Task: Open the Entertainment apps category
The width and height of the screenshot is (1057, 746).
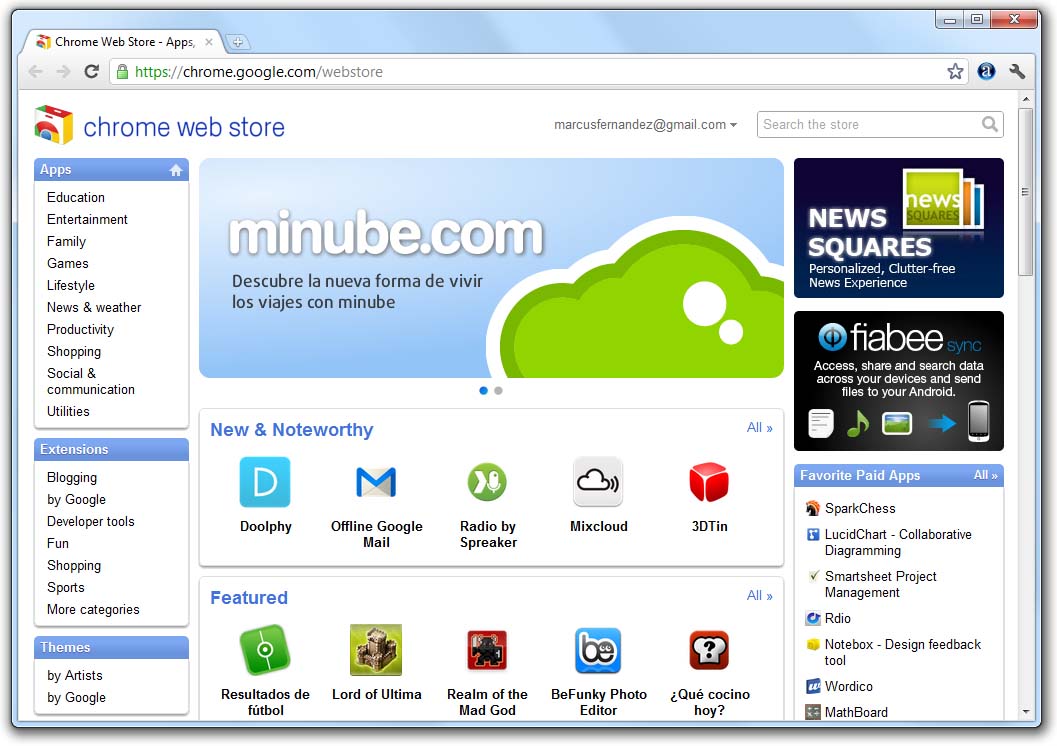Action: tap(87, 220)
